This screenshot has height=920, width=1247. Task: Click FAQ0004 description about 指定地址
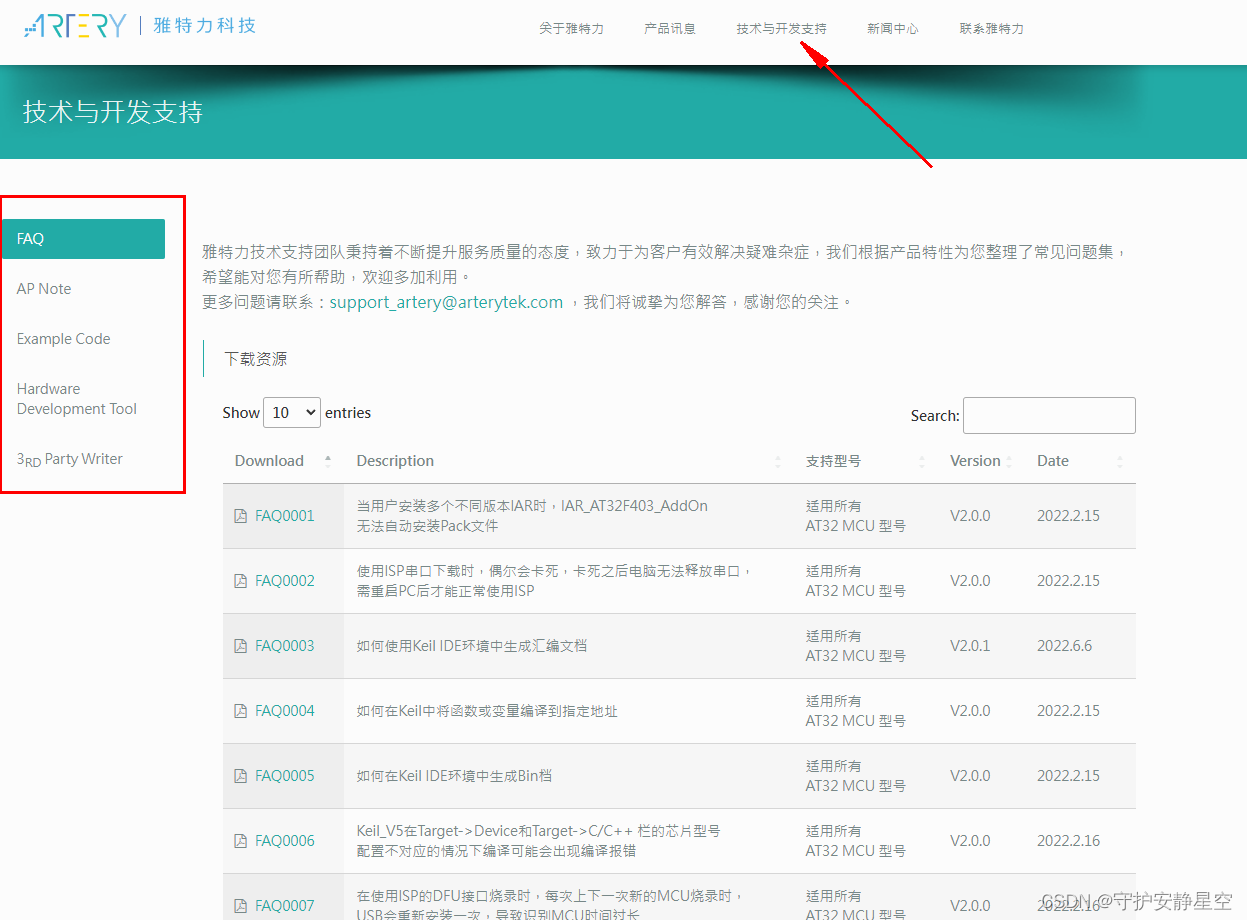pyautogui.click(x=487, y=711)
